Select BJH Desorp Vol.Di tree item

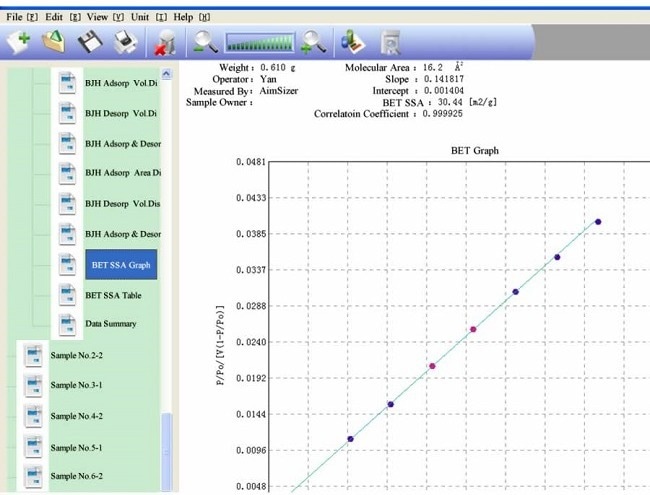[x=121, y=113]
